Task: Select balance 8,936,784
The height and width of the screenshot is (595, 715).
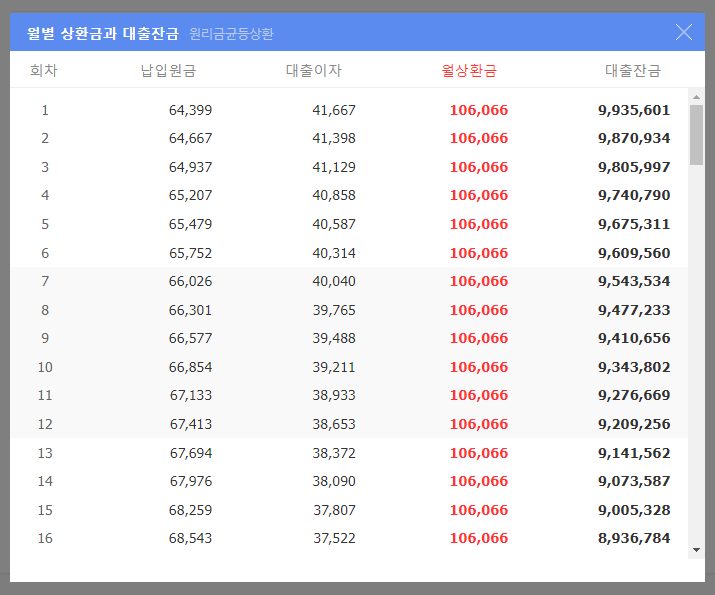Action: click(x=634, y=538)
